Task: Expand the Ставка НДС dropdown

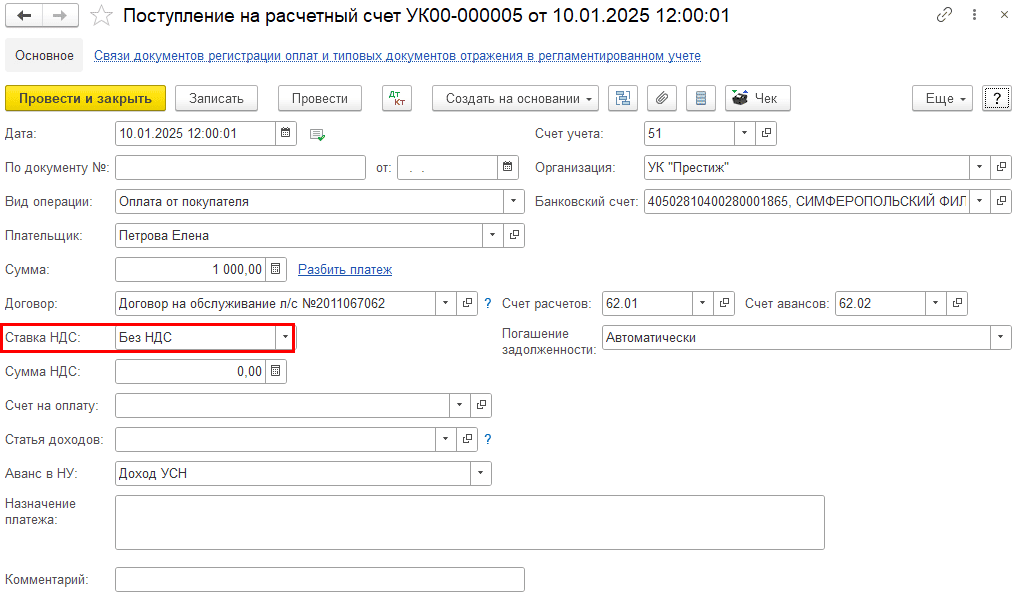Action: [x=285, y=338]
